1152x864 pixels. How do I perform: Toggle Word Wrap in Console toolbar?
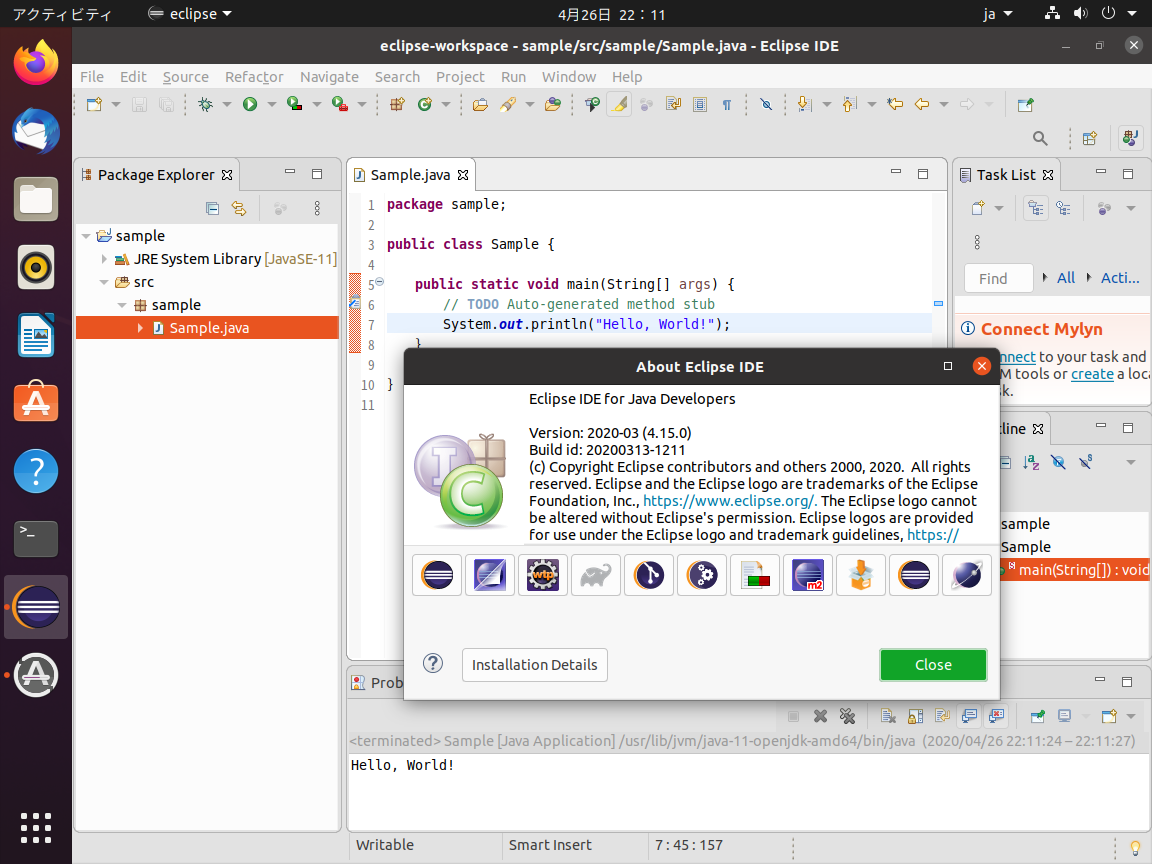pyautogui.click(x=943, y=716)
